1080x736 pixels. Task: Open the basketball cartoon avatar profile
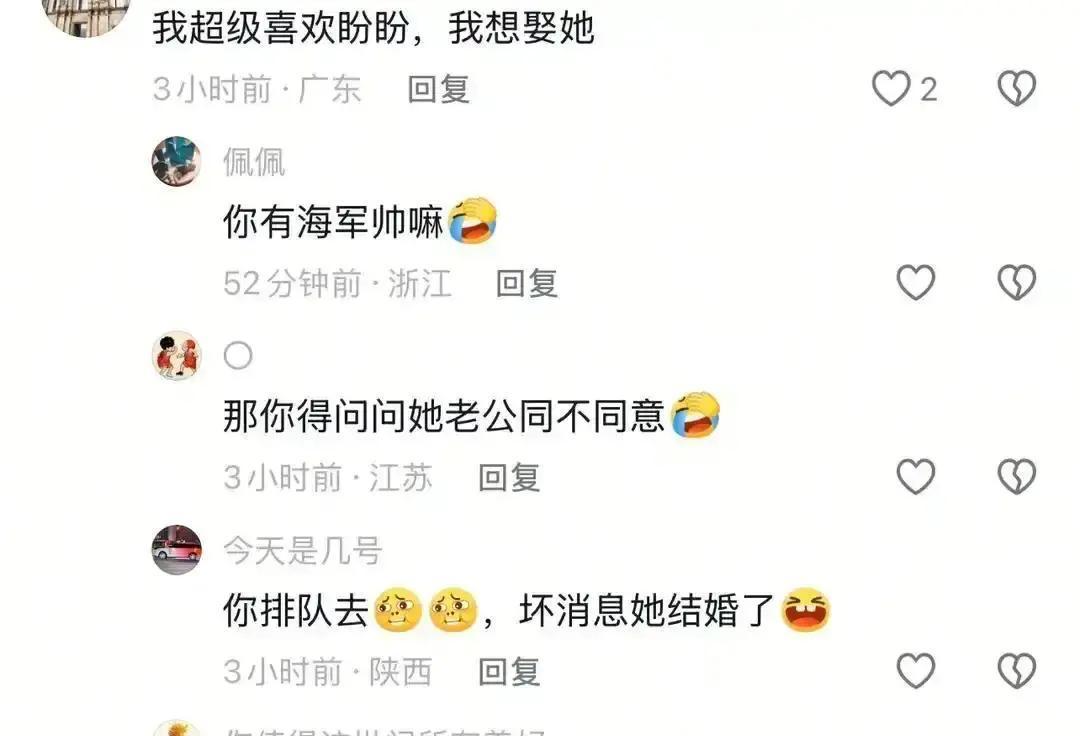(x=177, y=356)
